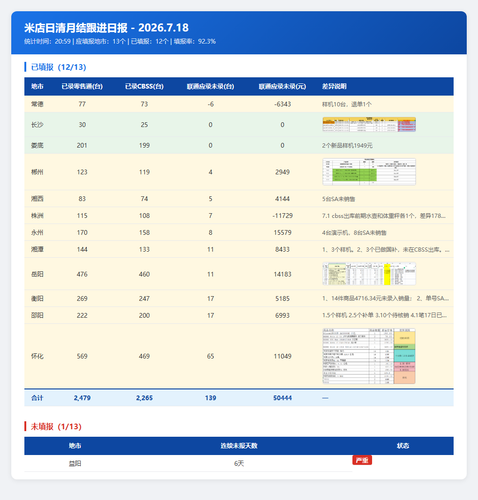Click the value 201 in 娄底 row
The width and height of the screenshot is (478, 500).
tap(82, 145)
